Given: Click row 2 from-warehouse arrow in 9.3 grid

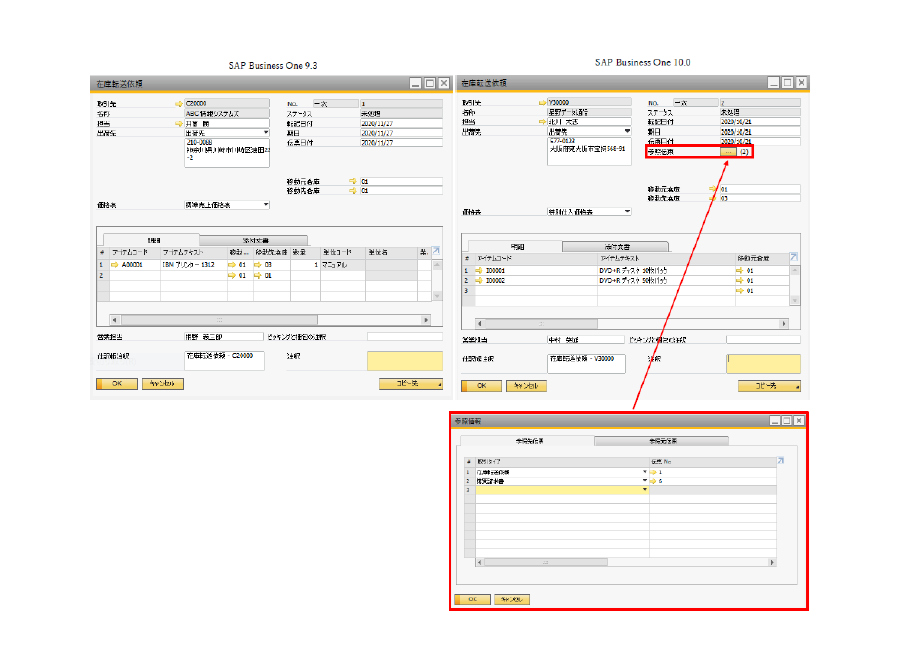Looking at the screenshot, I should [x=232, y=275].
